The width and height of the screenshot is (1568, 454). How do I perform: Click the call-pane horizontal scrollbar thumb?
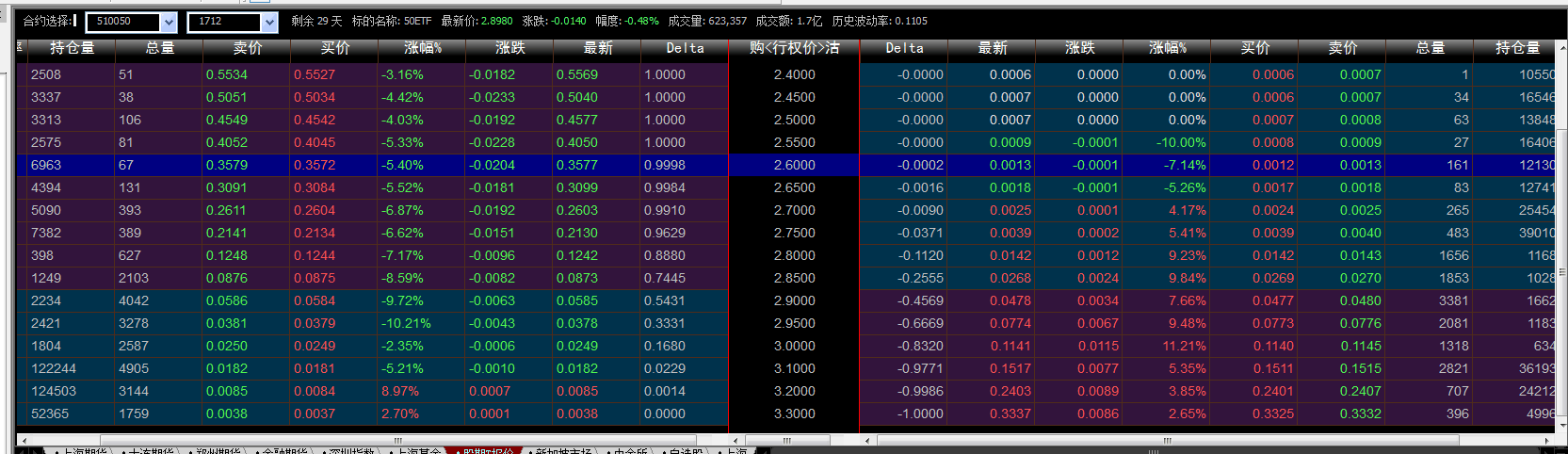397,440
